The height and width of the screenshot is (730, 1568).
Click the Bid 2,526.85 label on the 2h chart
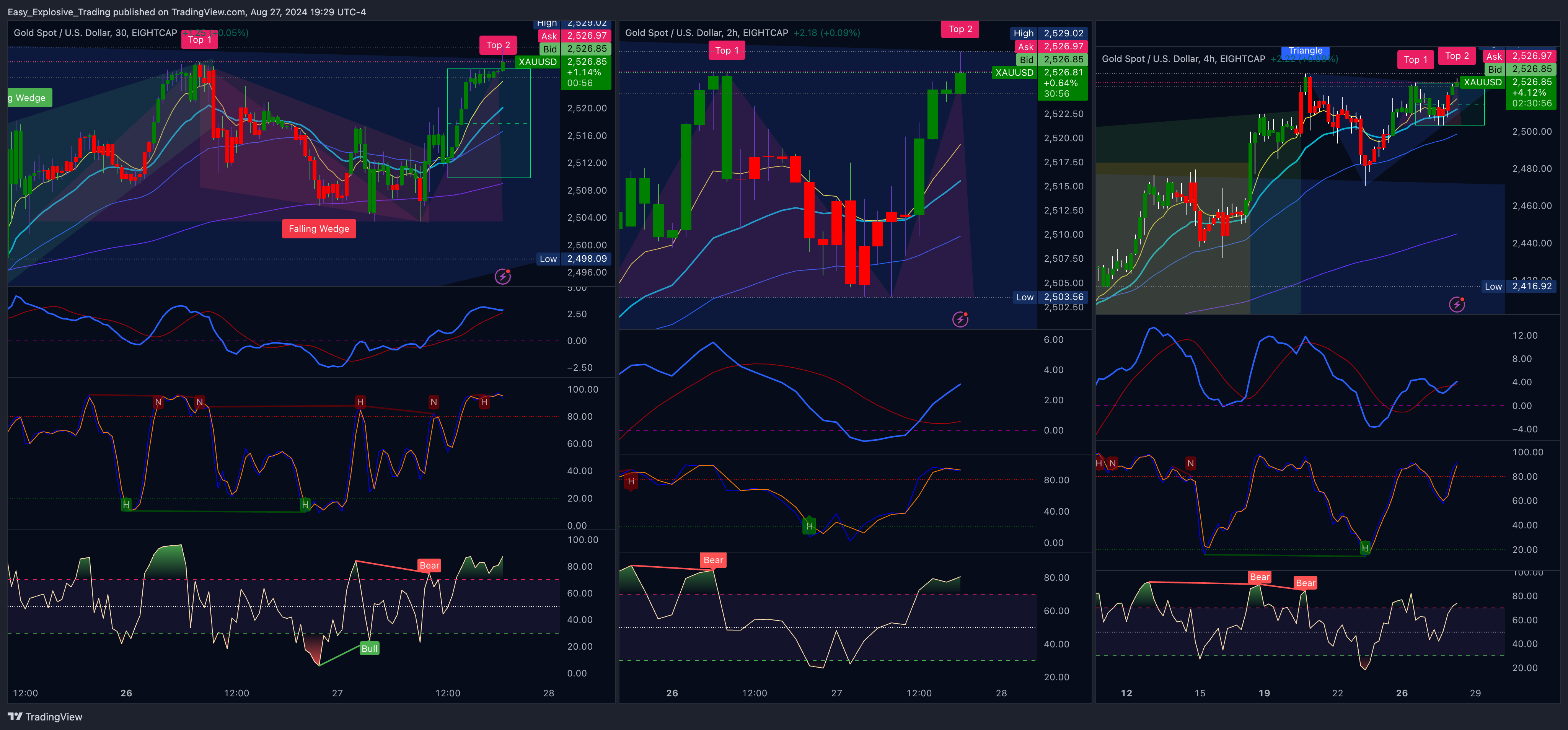coord(1052,60)
